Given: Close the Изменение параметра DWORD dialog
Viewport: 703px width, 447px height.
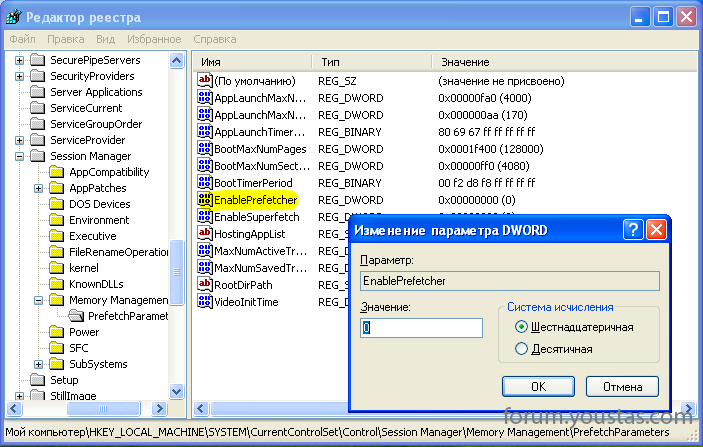Looking at the screenshot, I should click(x=656, y=230).
